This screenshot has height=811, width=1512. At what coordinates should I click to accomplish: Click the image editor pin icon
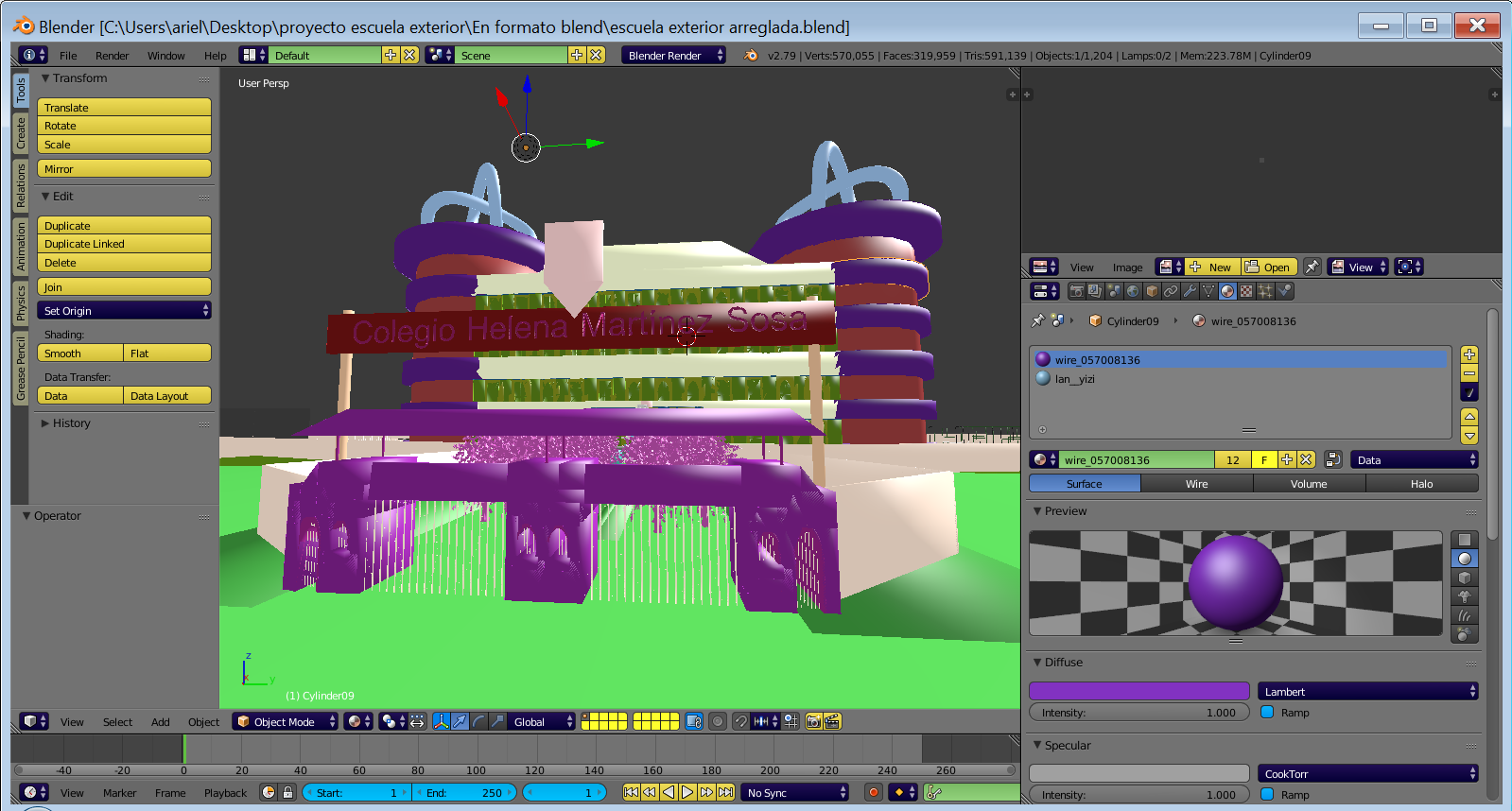pos(1312,267)
